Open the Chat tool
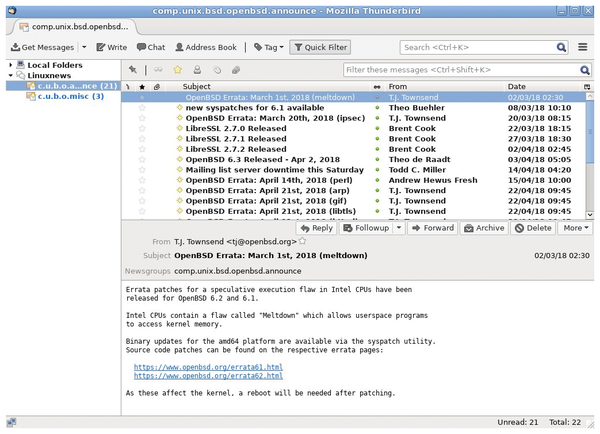600x434 pixels. click(151, 47)
